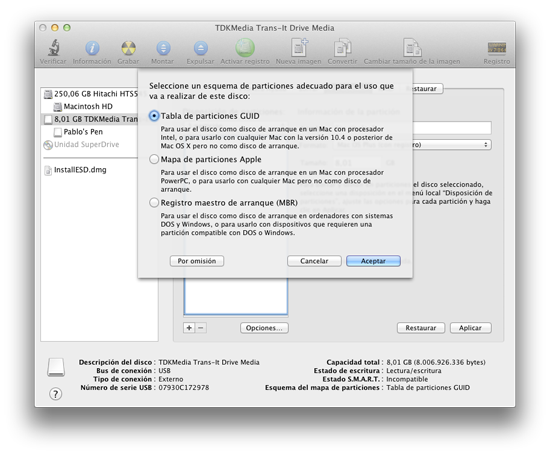Click the Hitachi hard disk icon

tap(48, 94)
